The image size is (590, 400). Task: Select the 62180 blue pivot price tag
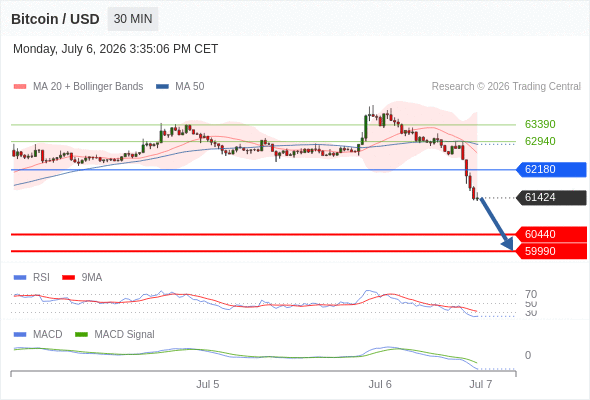pos(551,169)
